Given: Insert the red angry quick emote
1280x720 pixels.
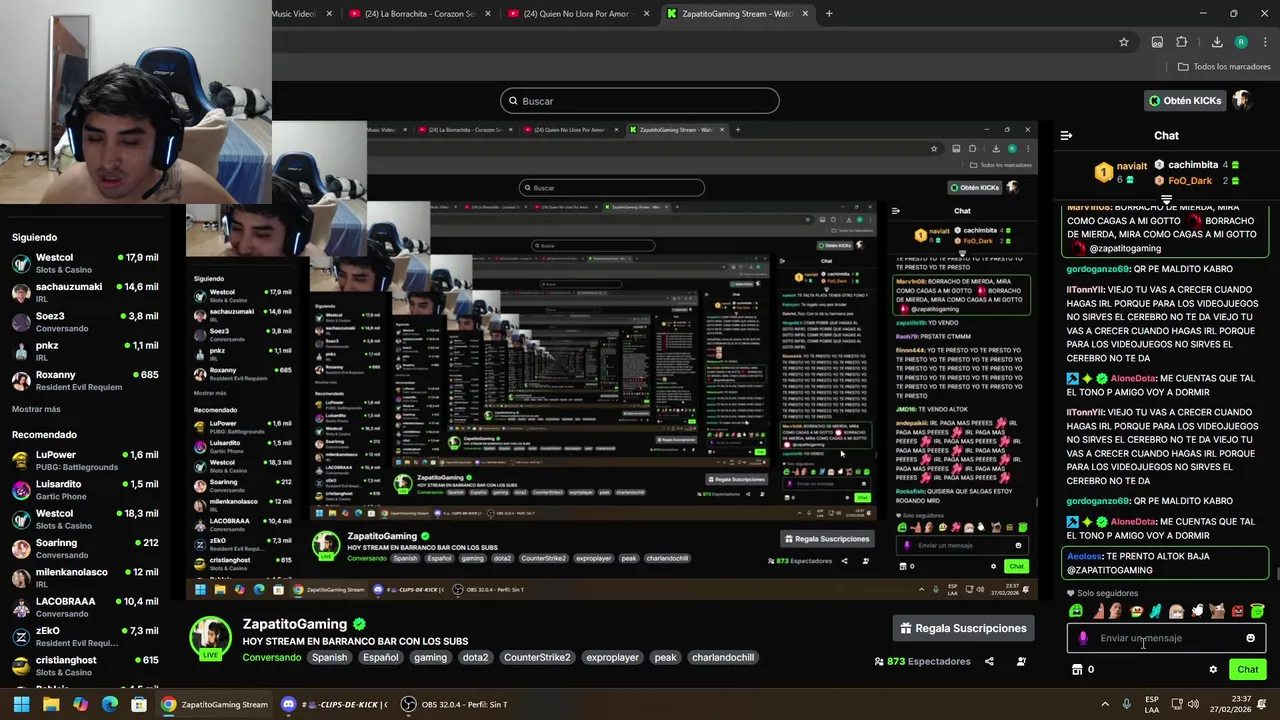Looking at the screenshot, I should [x=1237, y=611].
